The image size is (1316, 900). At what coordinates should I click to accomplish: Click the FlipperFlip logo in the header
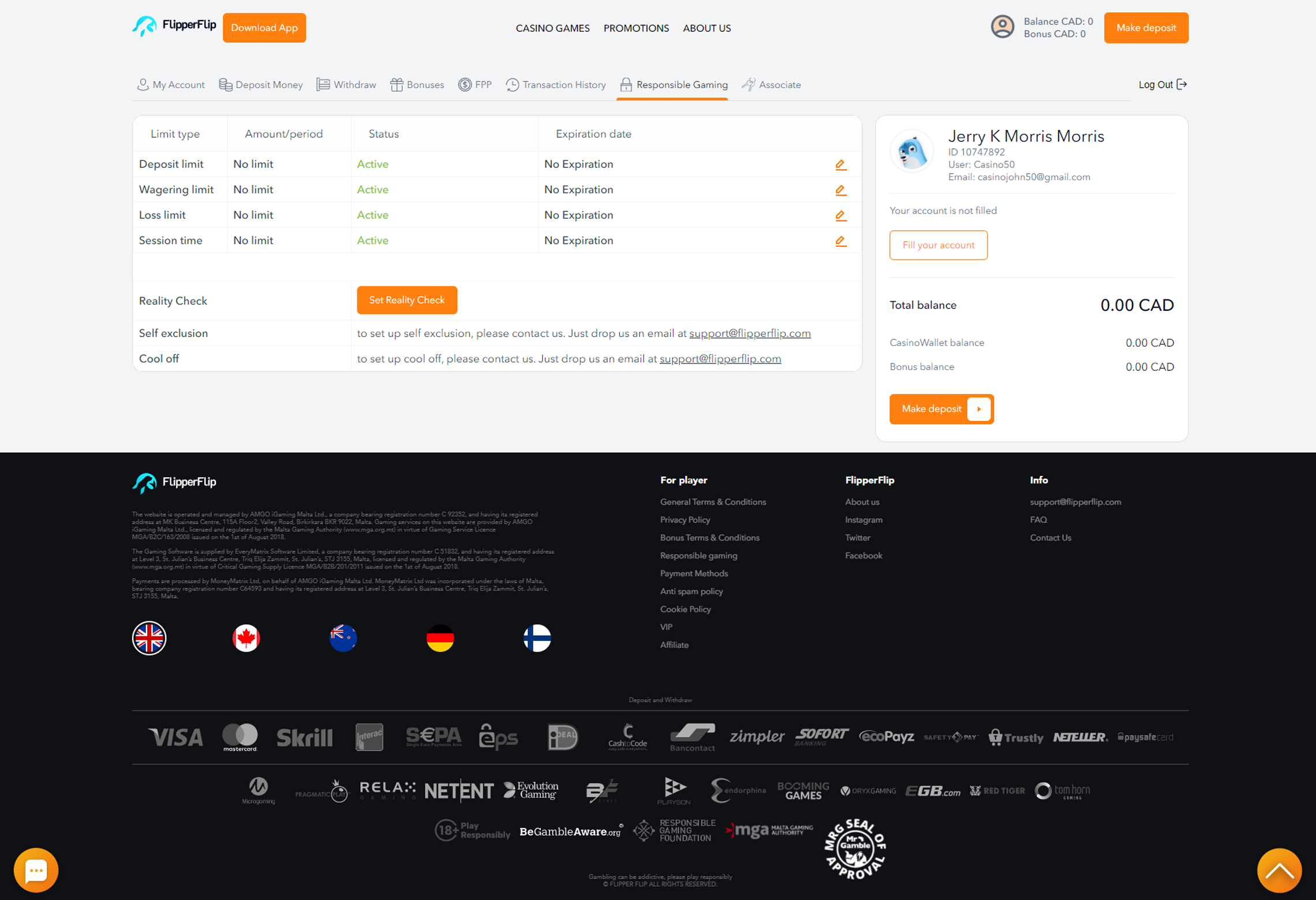pos(174,26)
